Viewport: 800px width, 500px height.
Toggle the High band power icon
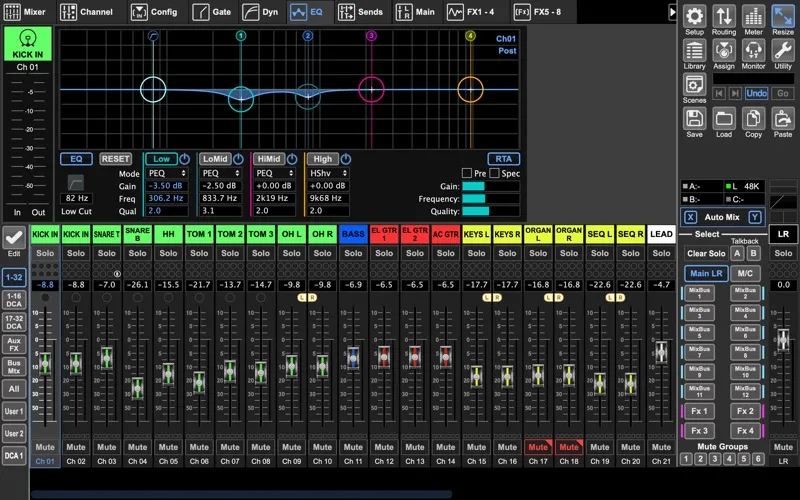point(345,159)
